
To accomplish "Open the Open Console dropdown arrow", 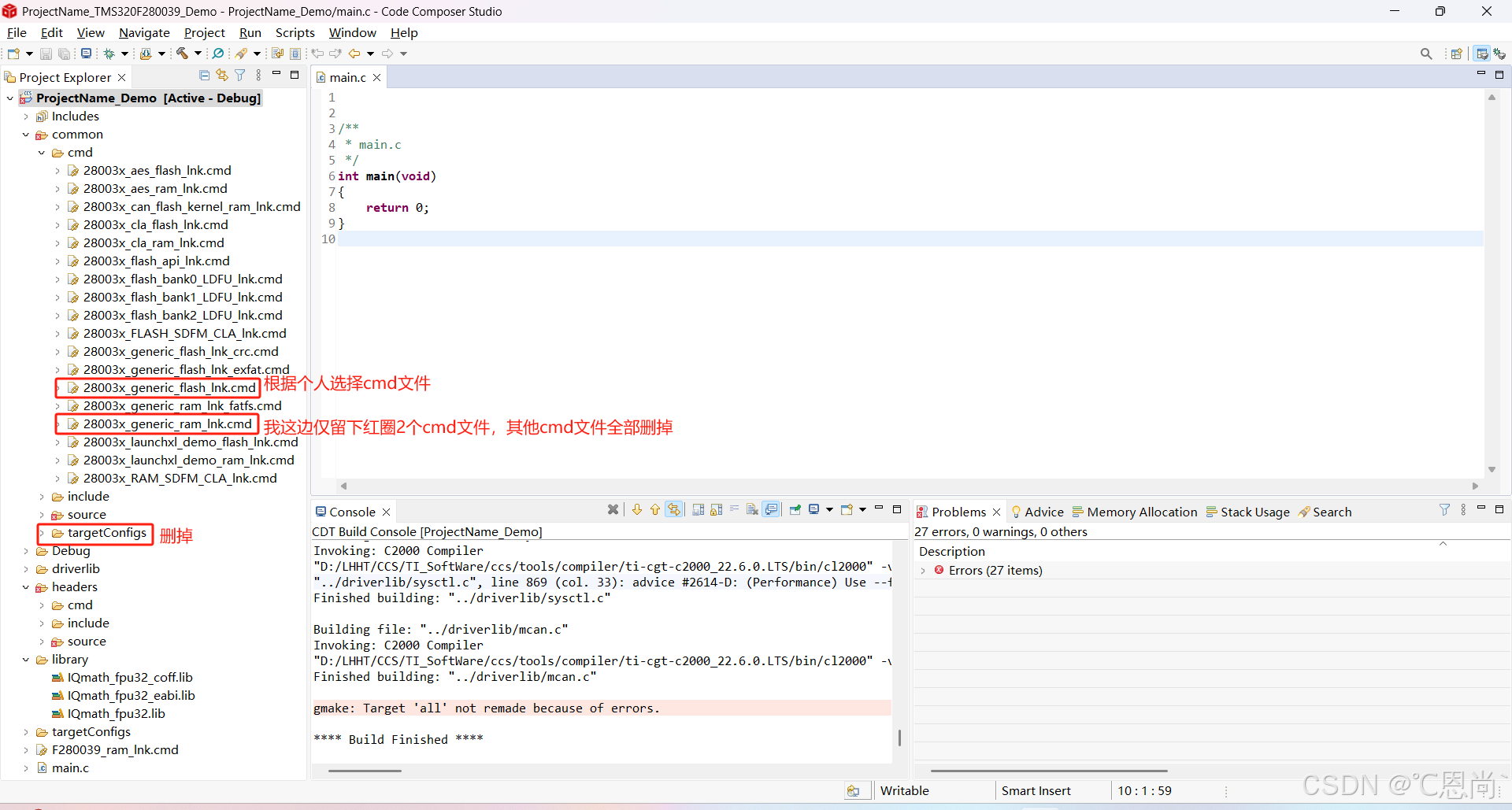I will [x=862, y=509].
